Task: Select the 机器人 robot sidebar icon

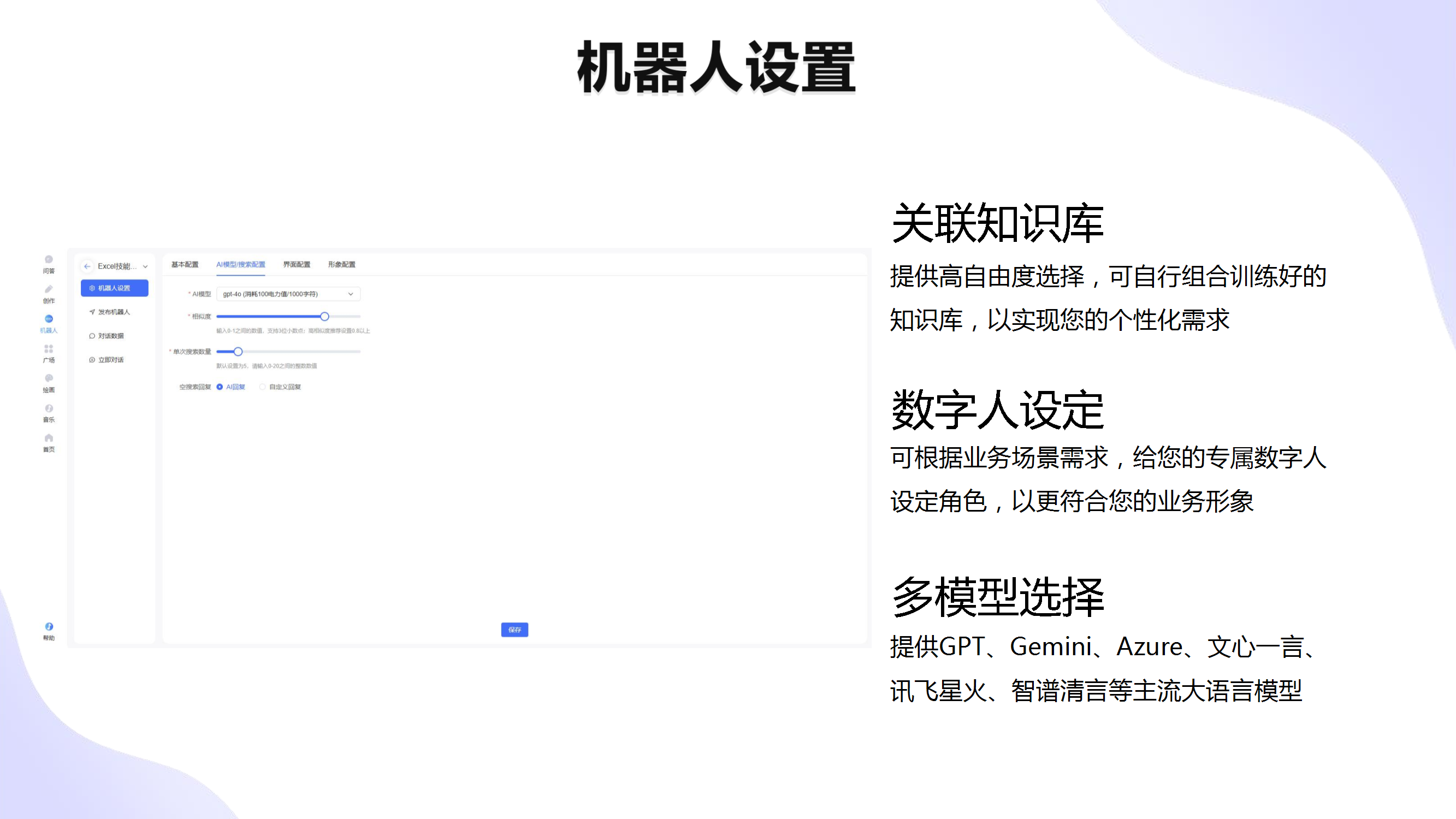Action: point(49,320)
